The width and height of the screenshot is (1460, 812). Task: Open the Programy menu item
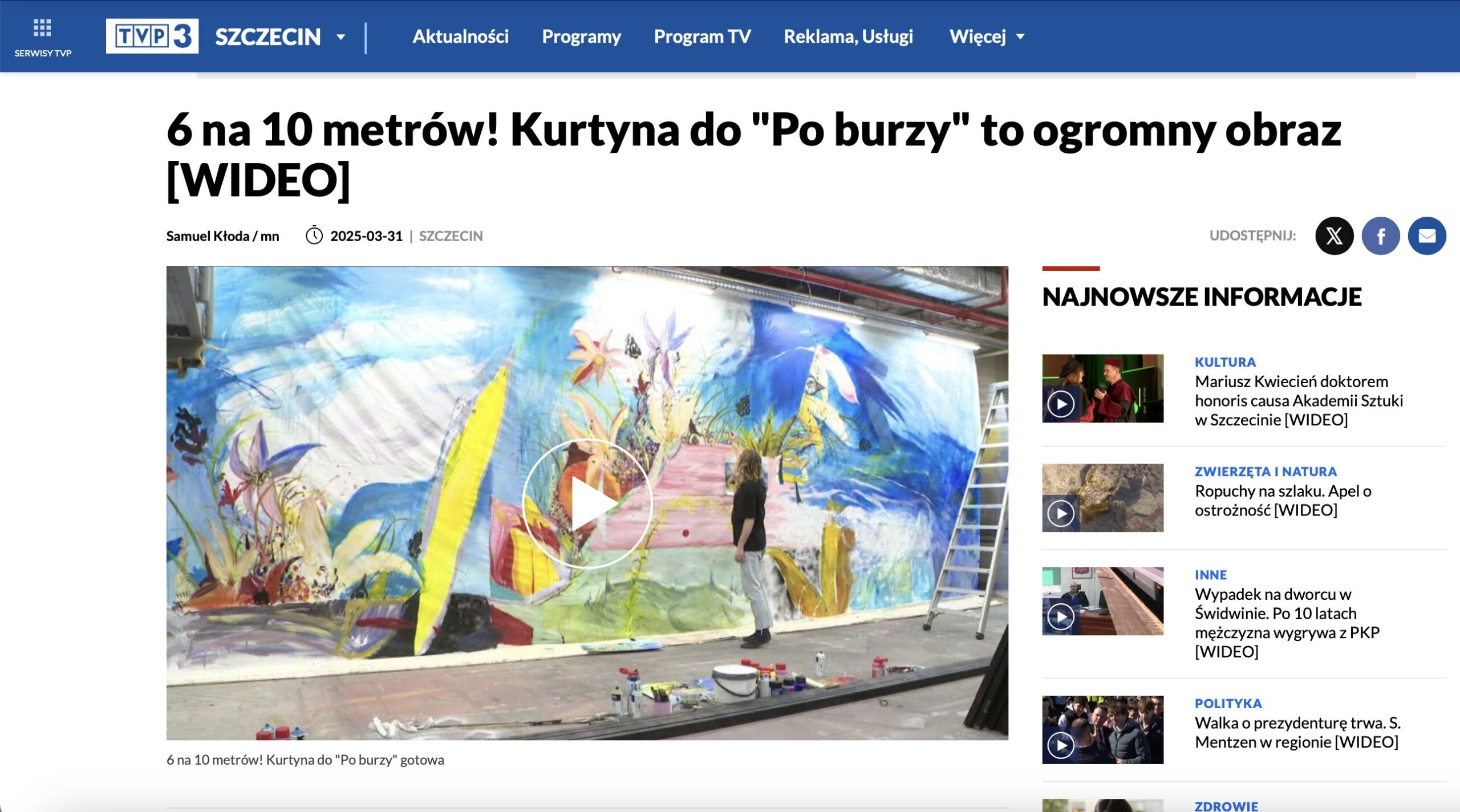[x=581, y=36]
